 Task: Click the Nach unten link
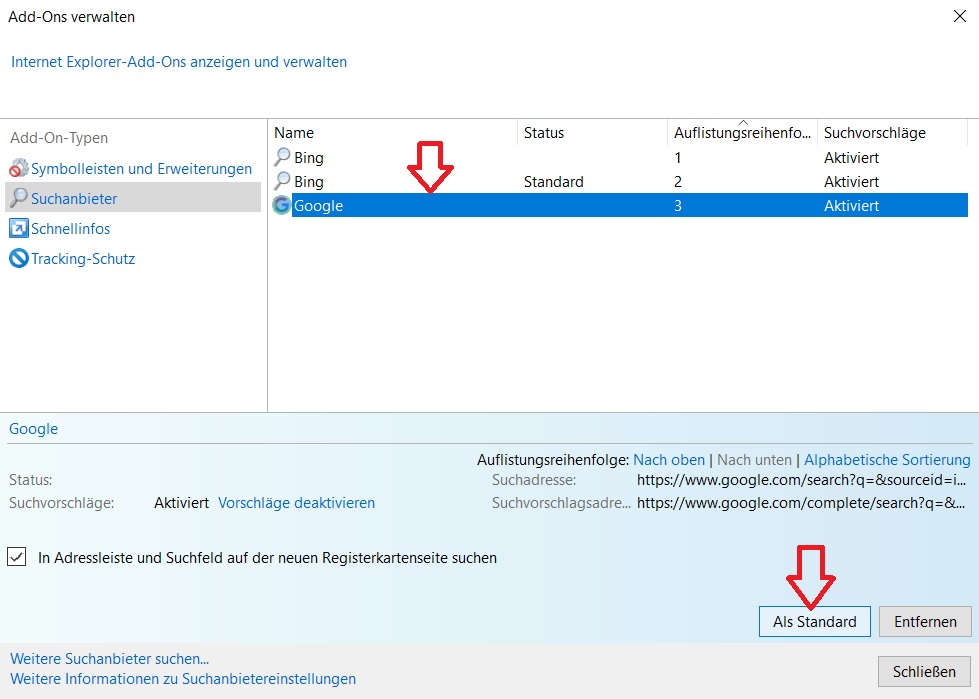tap(754, 460)
